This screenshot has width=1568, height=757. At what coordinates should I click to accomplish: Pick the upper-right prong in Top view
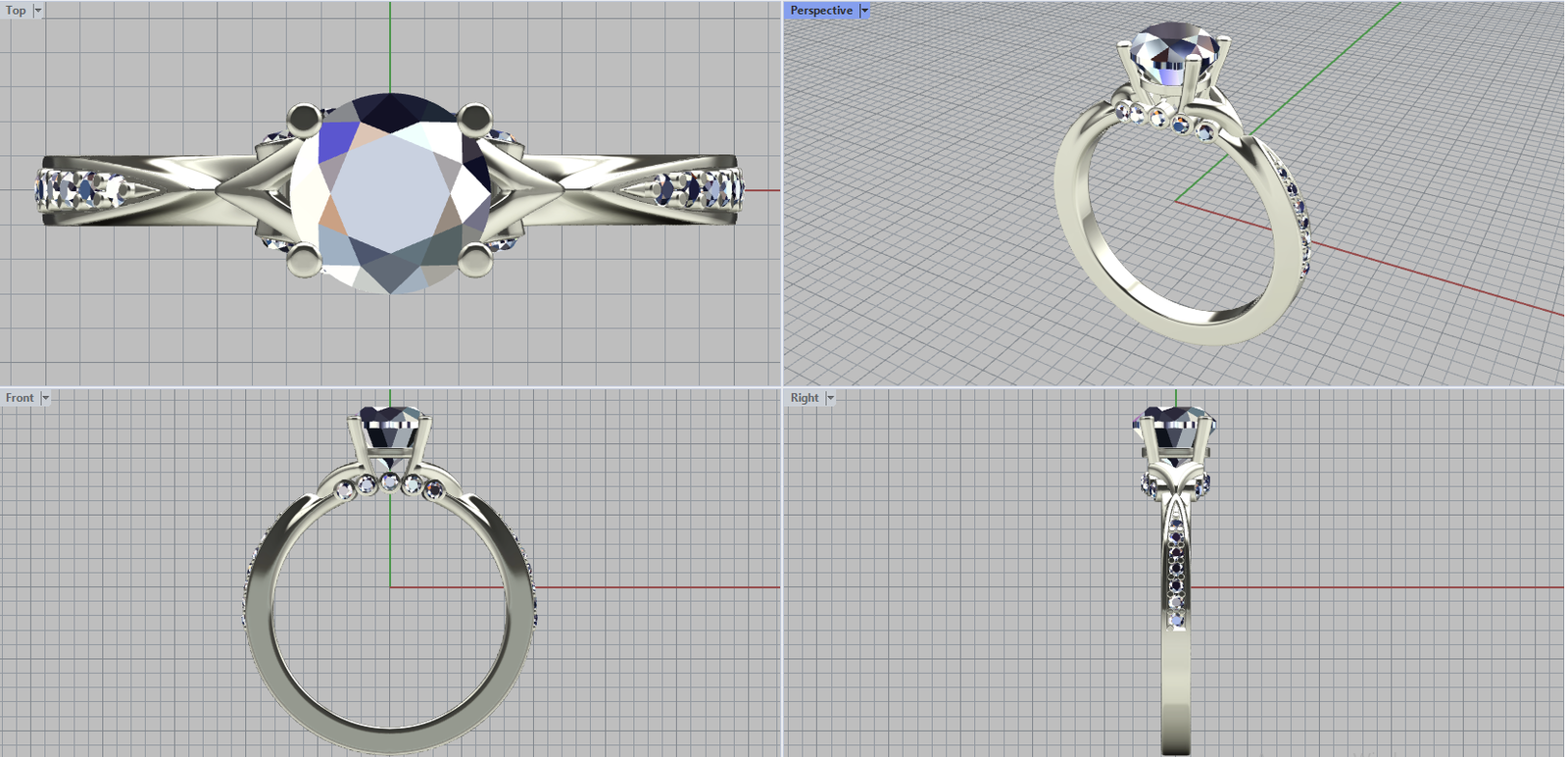coord(474,118)
